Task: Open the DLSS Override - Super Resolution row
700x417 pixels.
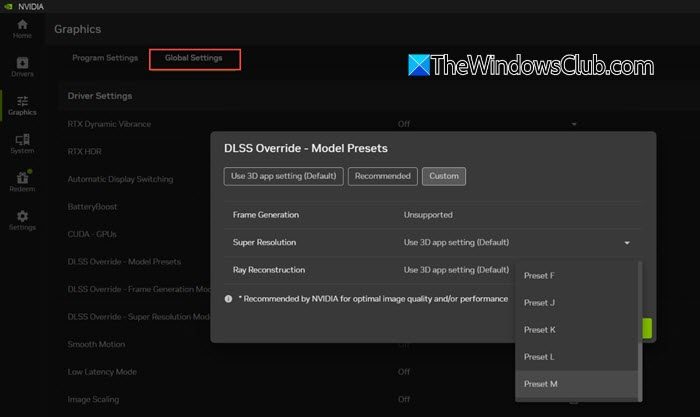Action: point(139,317)
